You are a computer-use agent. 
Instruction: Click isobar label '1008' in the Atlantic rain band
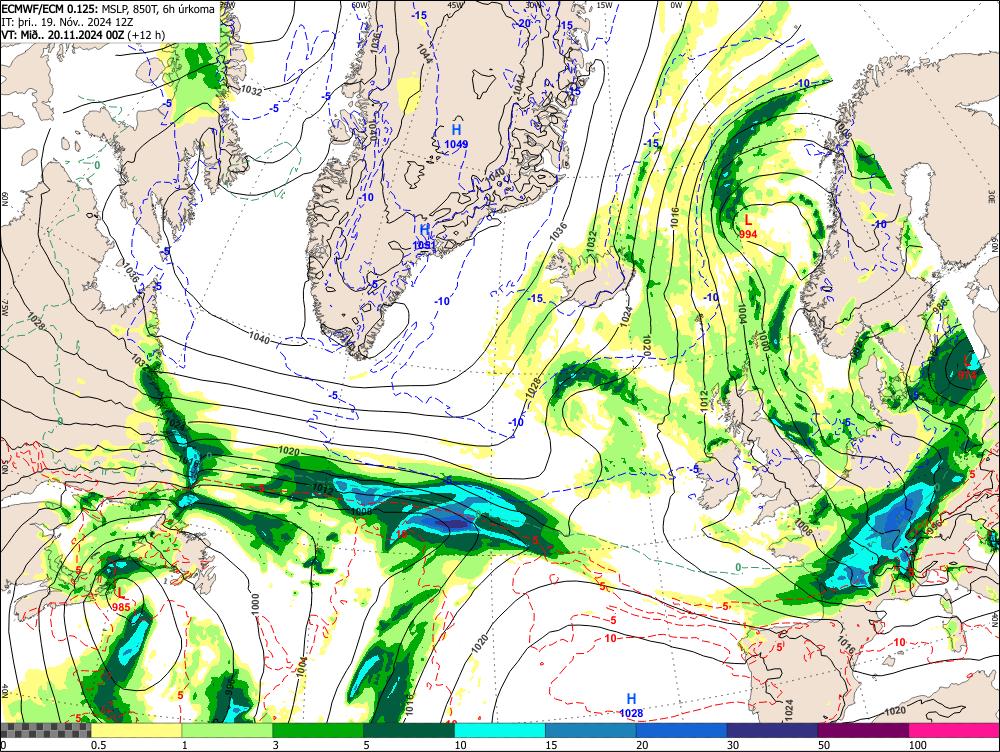(x=361, y=512)
